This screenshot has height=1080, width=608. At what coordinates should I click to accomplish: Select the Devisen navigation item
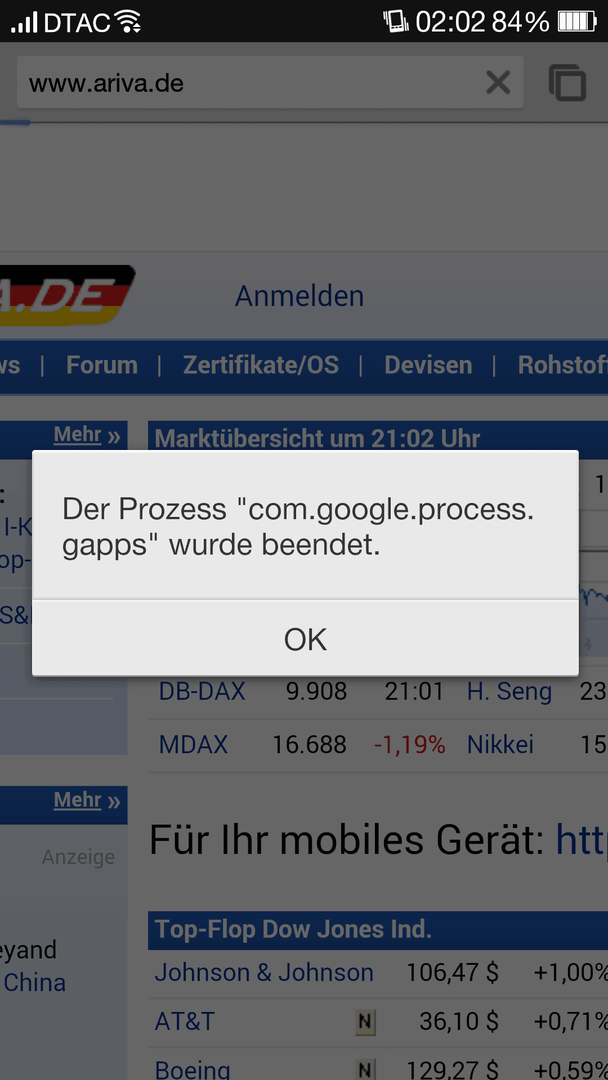click(428, 365)
